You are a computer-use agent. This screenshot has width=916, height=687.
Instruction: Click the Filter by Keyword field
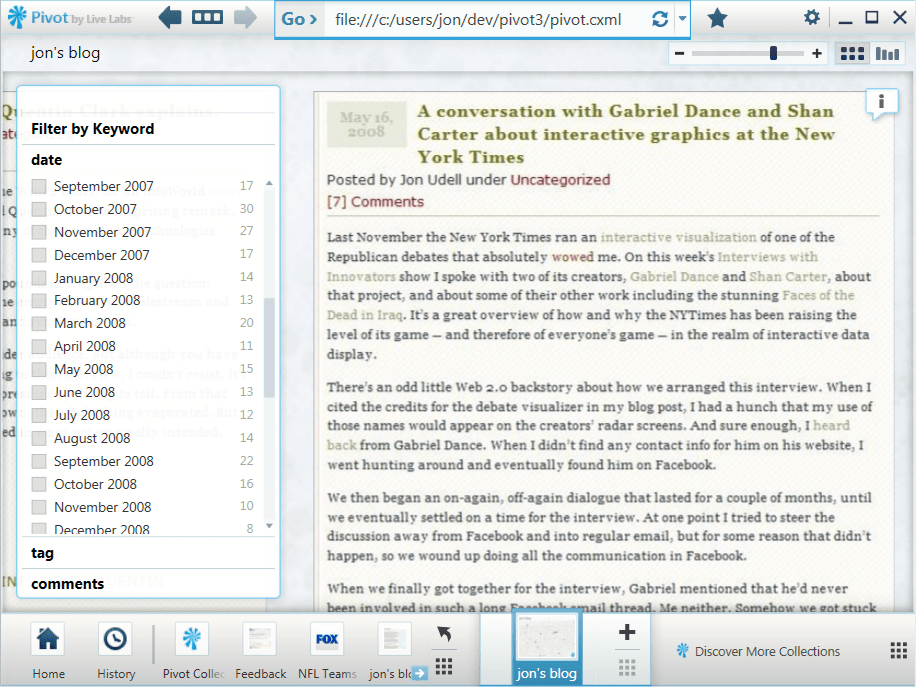pos(148,129)
